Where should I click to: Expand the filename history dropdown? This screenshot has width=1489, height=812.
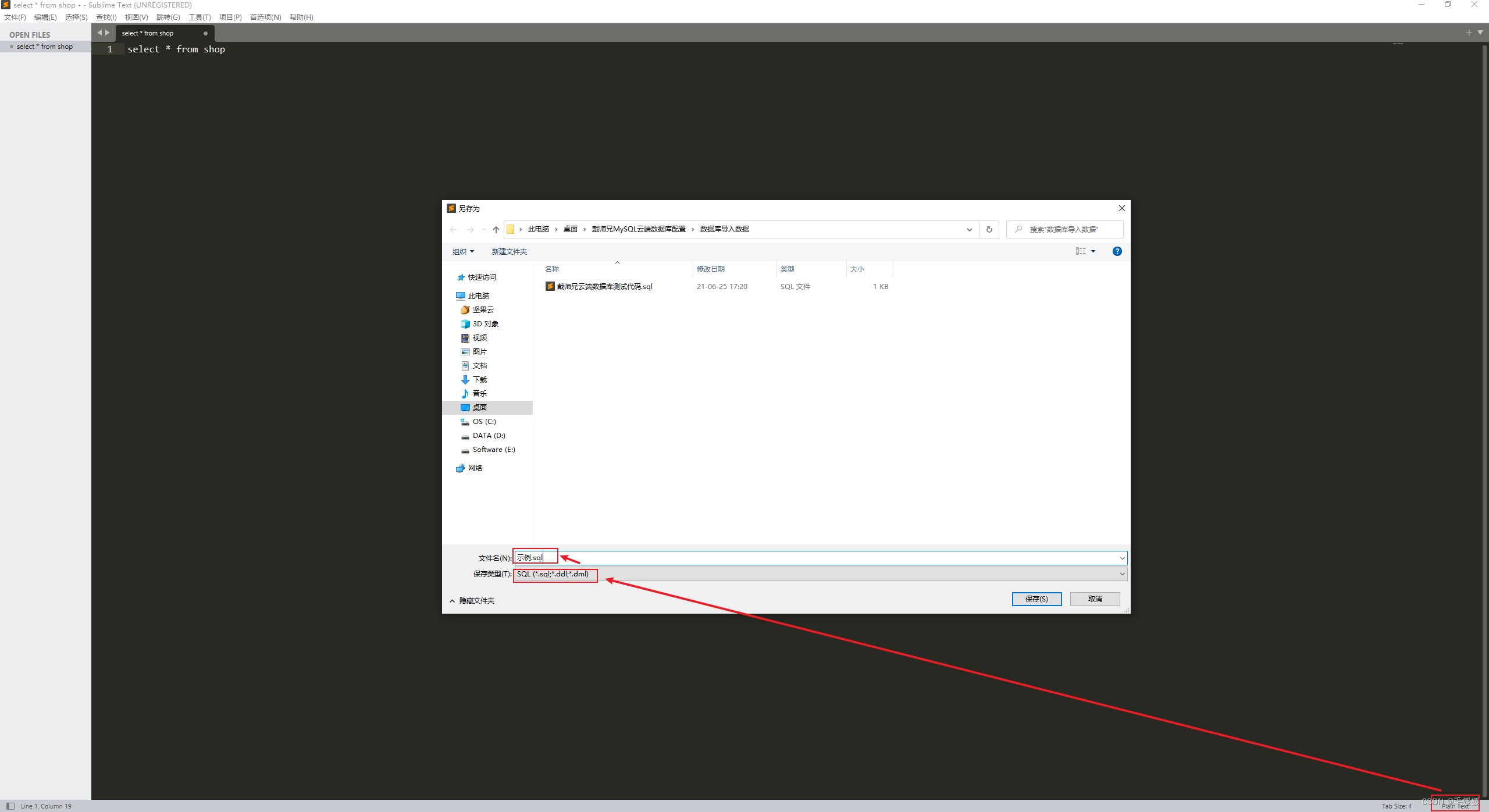pos(1122,558)
